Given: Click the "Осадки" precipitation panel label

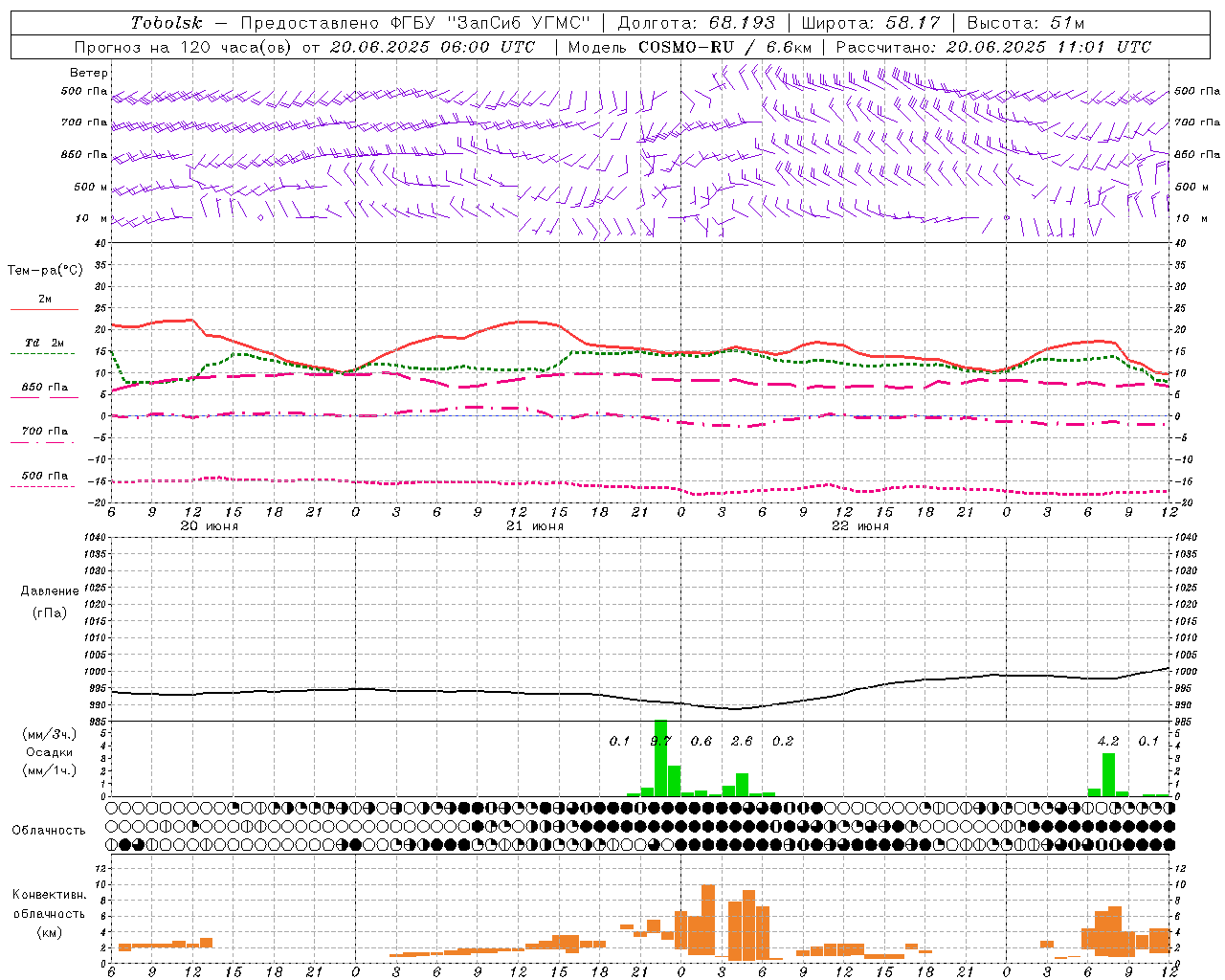Looking at the screenshot, I should (50, 752).
